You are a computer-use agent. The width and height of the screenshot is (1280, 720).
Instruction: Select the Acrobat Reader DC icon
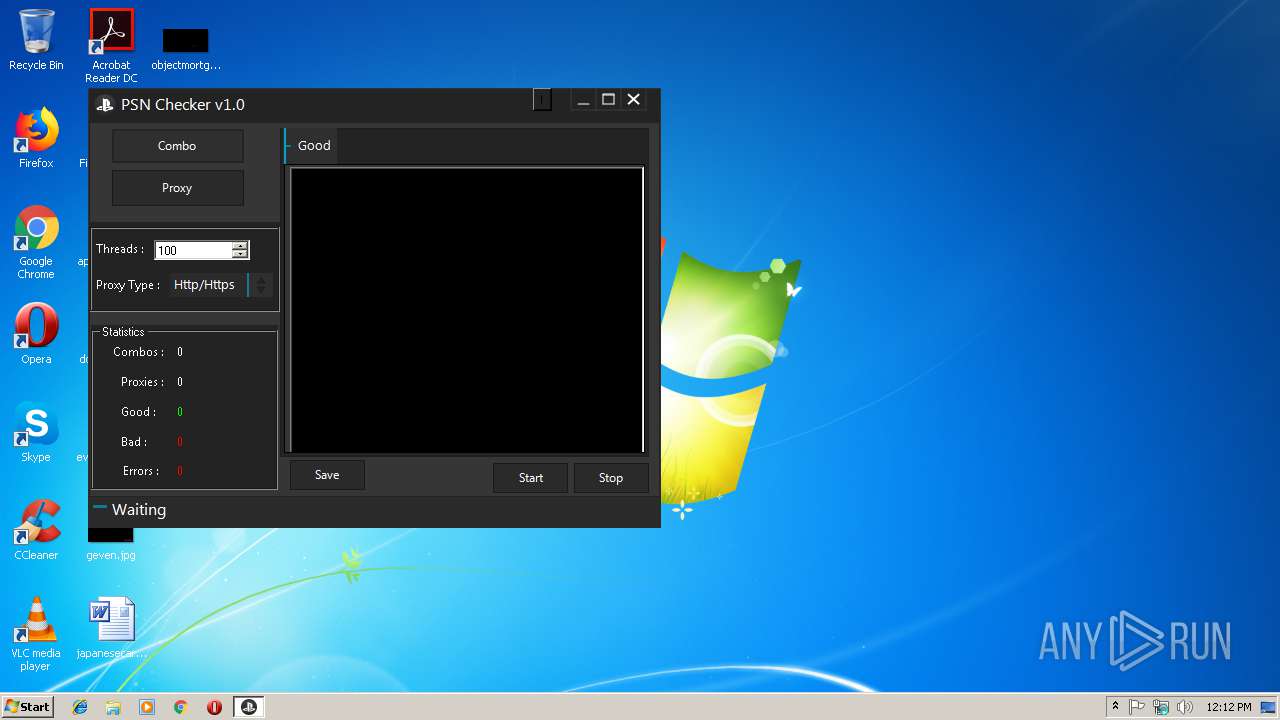pos(111,46)
